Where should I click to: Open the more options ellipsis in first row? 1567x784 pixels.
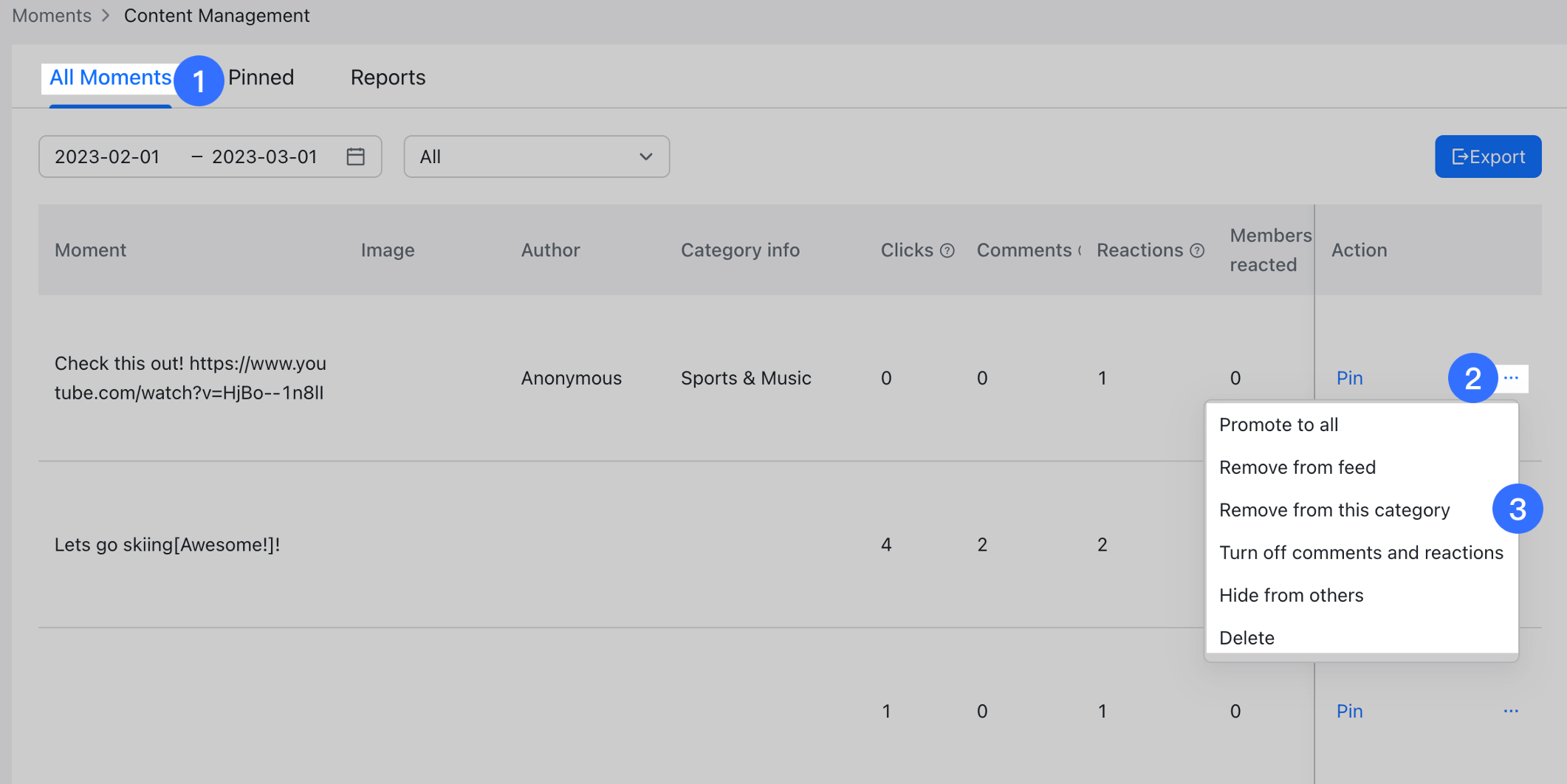[1511, 378]
